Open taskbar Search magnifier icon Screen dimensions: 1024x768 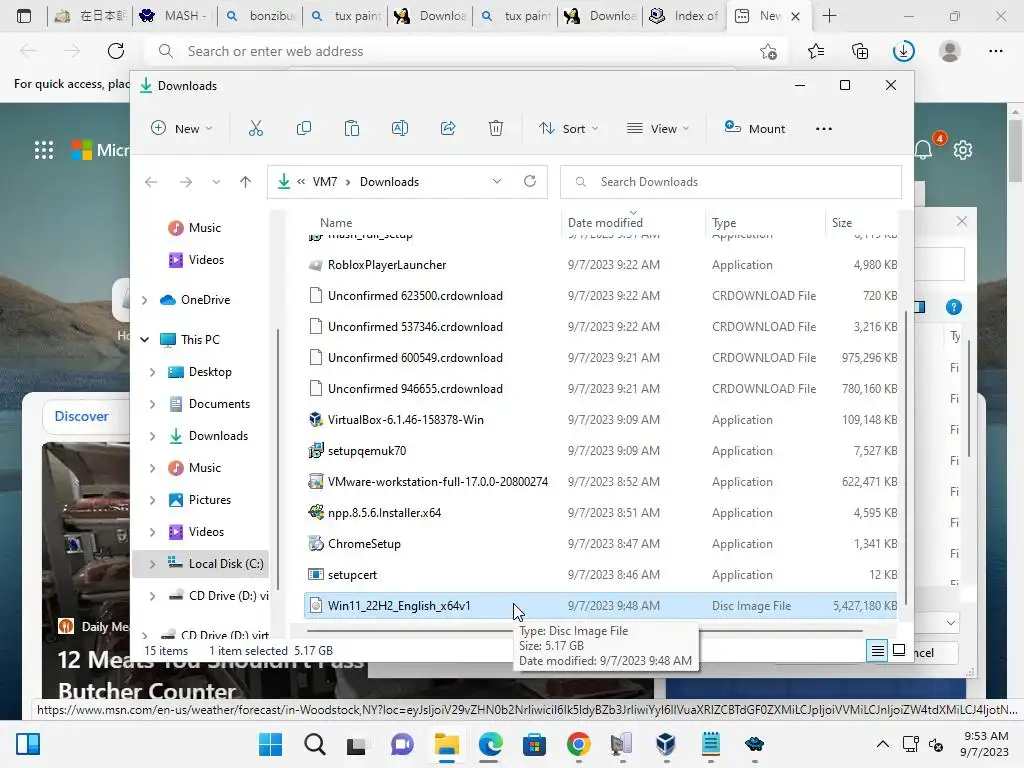[314, 744]
